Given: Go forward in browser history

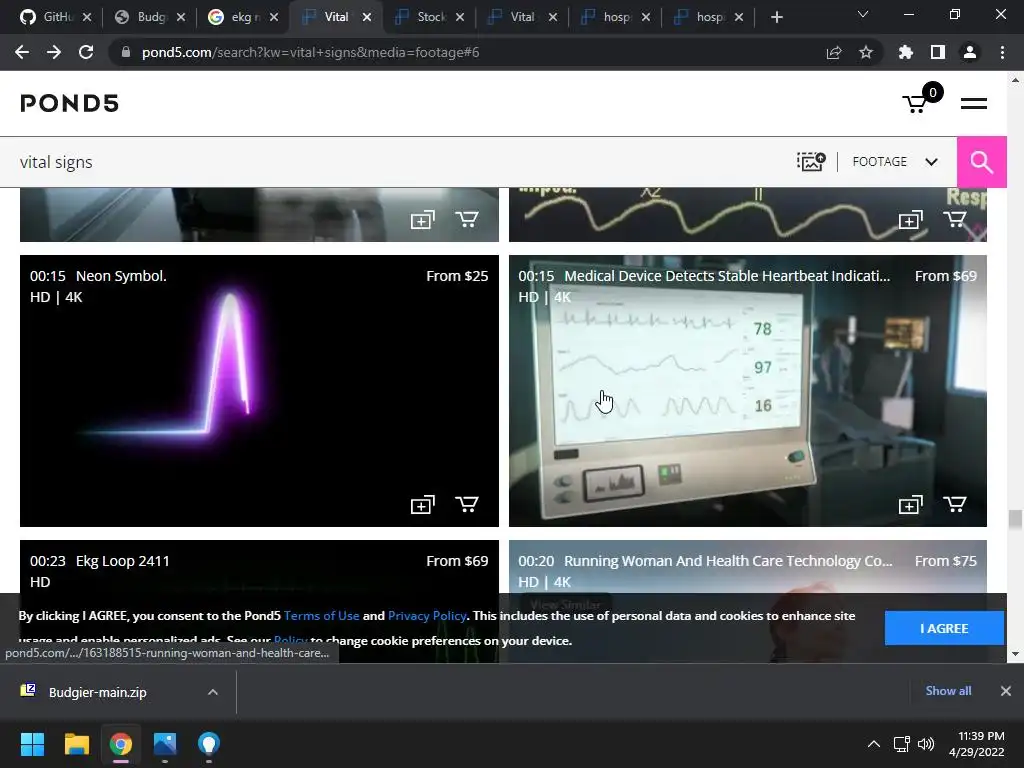Looking at the screenshot, I should (54, 52).
